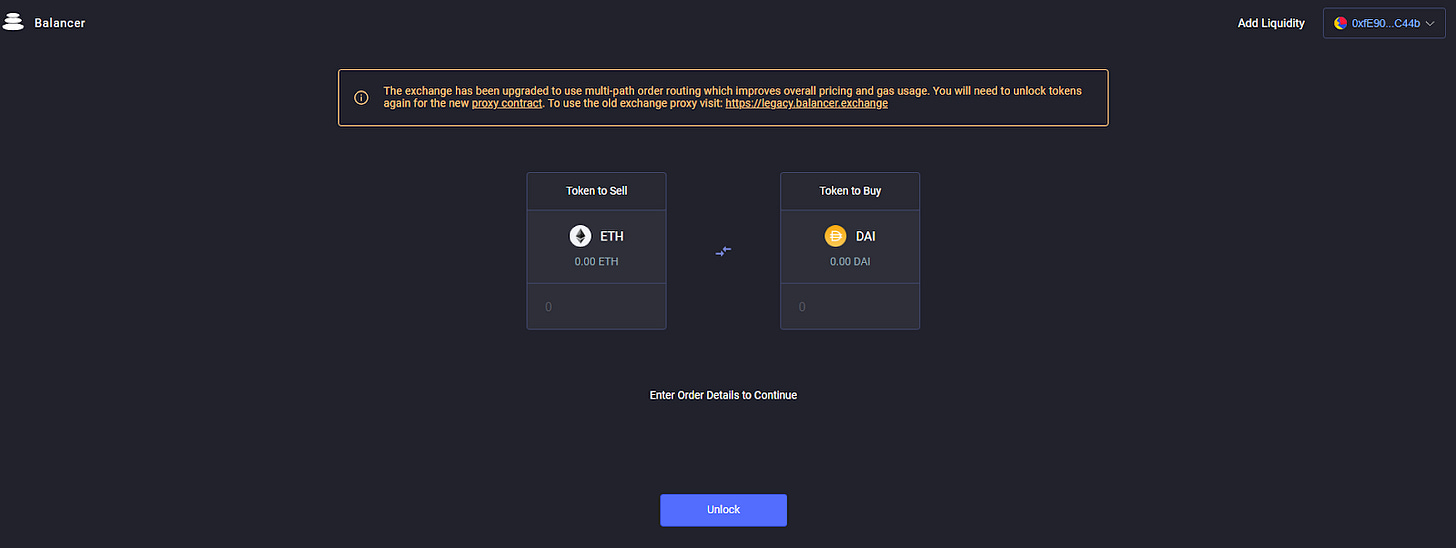The image size is (1456, 548).
Task: Open the proxy contract link
Action: tap(507, 103)
